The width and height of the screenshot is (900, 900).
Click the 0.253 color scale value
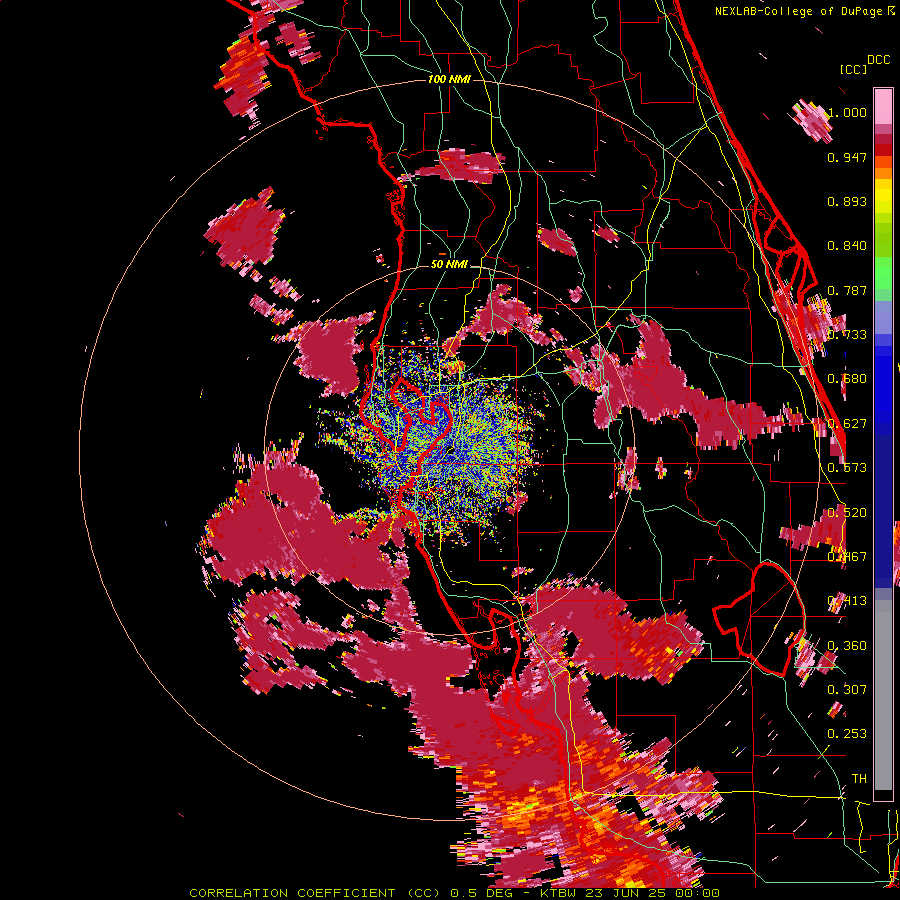click(x=847, y=734)
